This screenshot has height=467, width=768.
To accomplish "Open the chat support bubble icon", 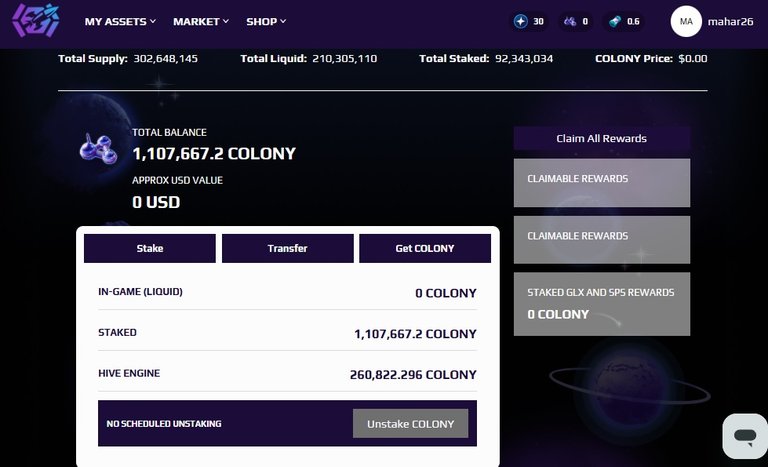I will coord(745,436).
